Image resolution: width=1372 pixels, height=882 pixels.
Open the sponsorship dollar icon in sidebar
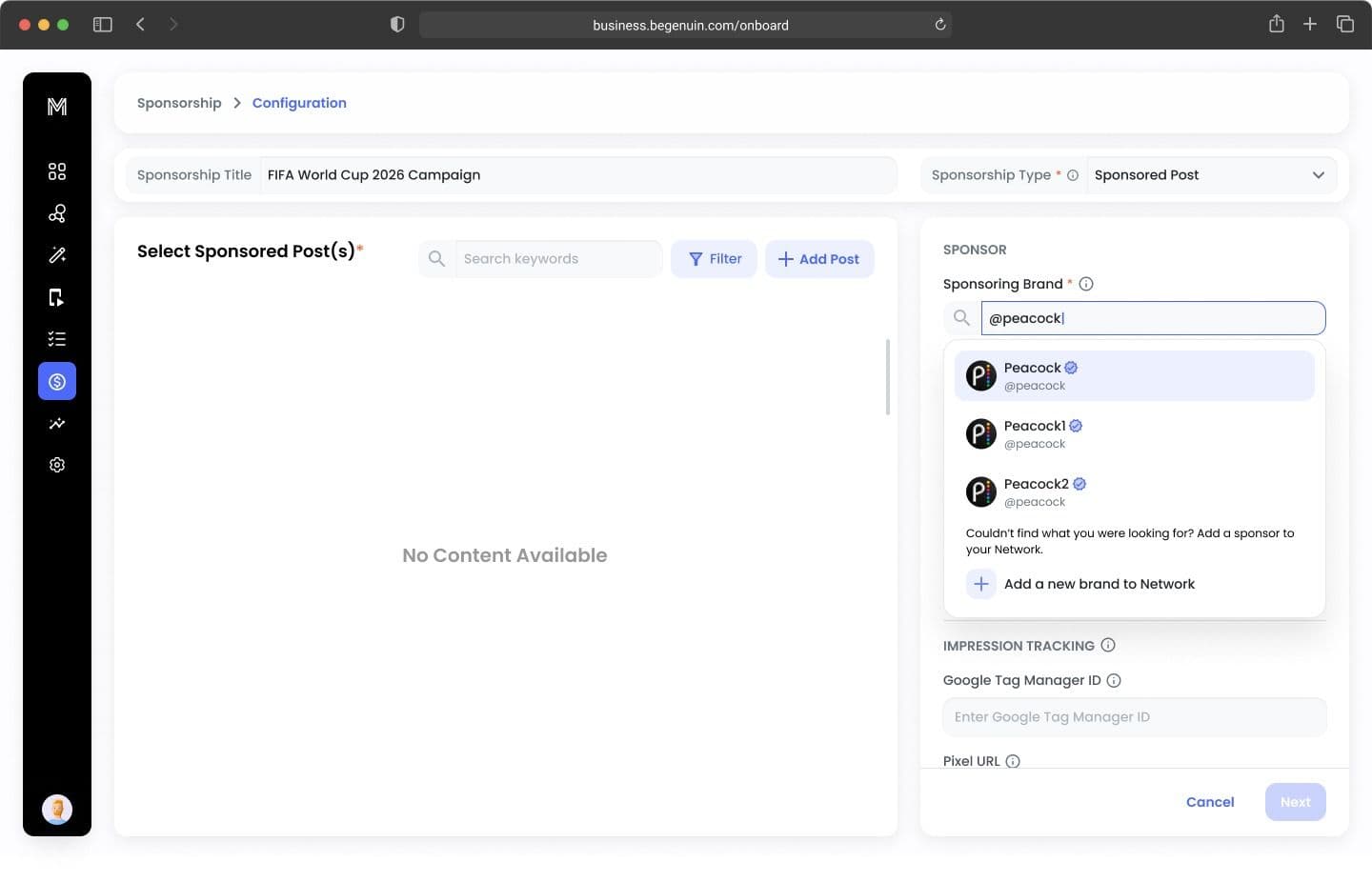[x=57, y=381]
